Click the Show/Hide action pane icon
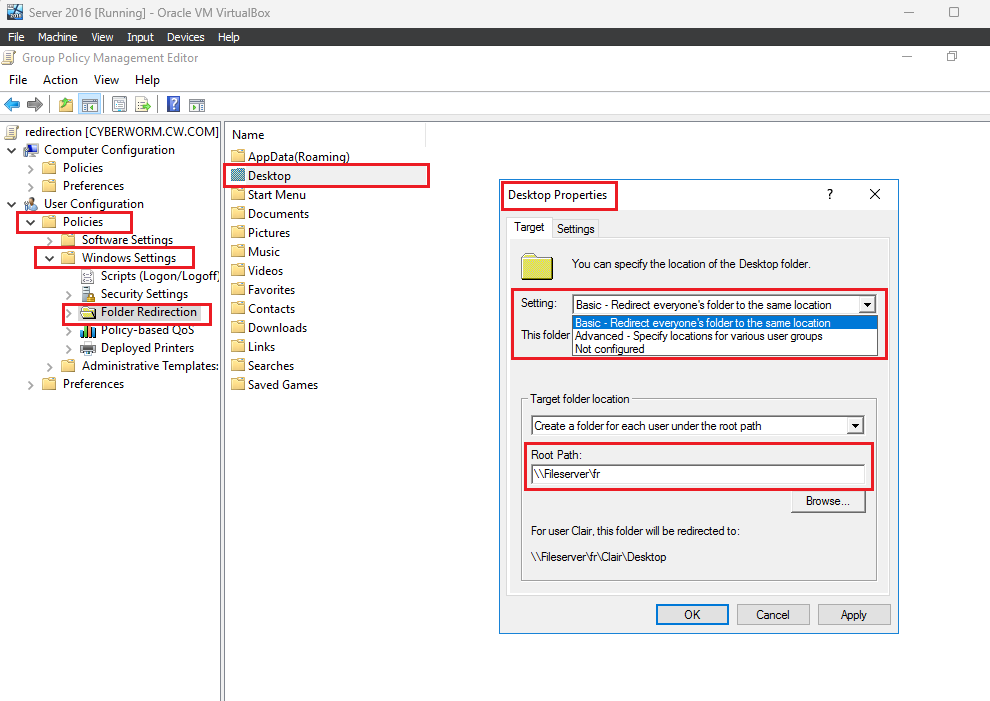990x701 pixels. (x=197, y=104)
